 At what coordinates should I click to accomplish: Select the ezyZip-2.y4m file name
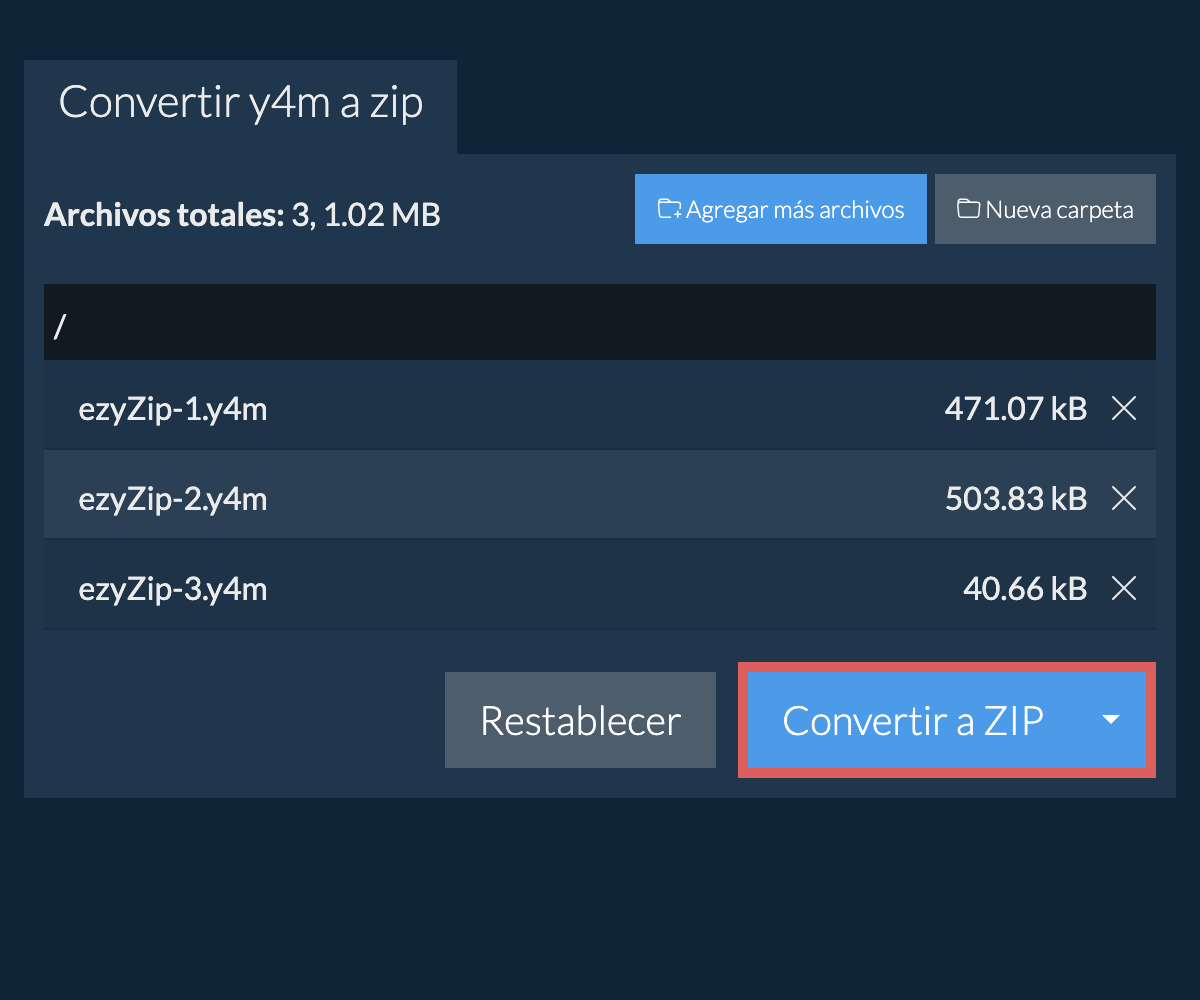pyautogui.click(x=173, y=498)
